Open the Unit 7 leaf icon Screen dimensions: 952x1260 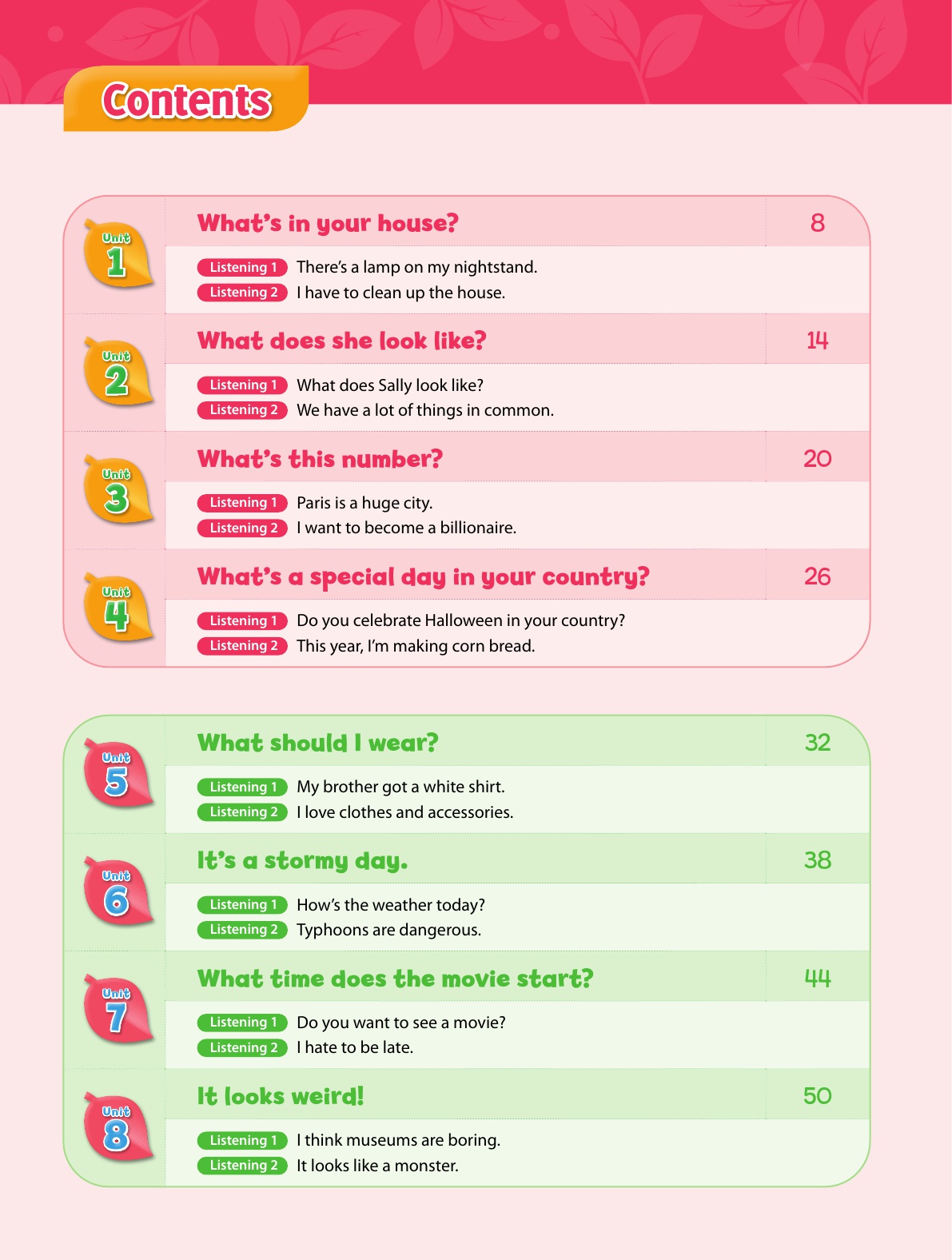coord(118,1009)
